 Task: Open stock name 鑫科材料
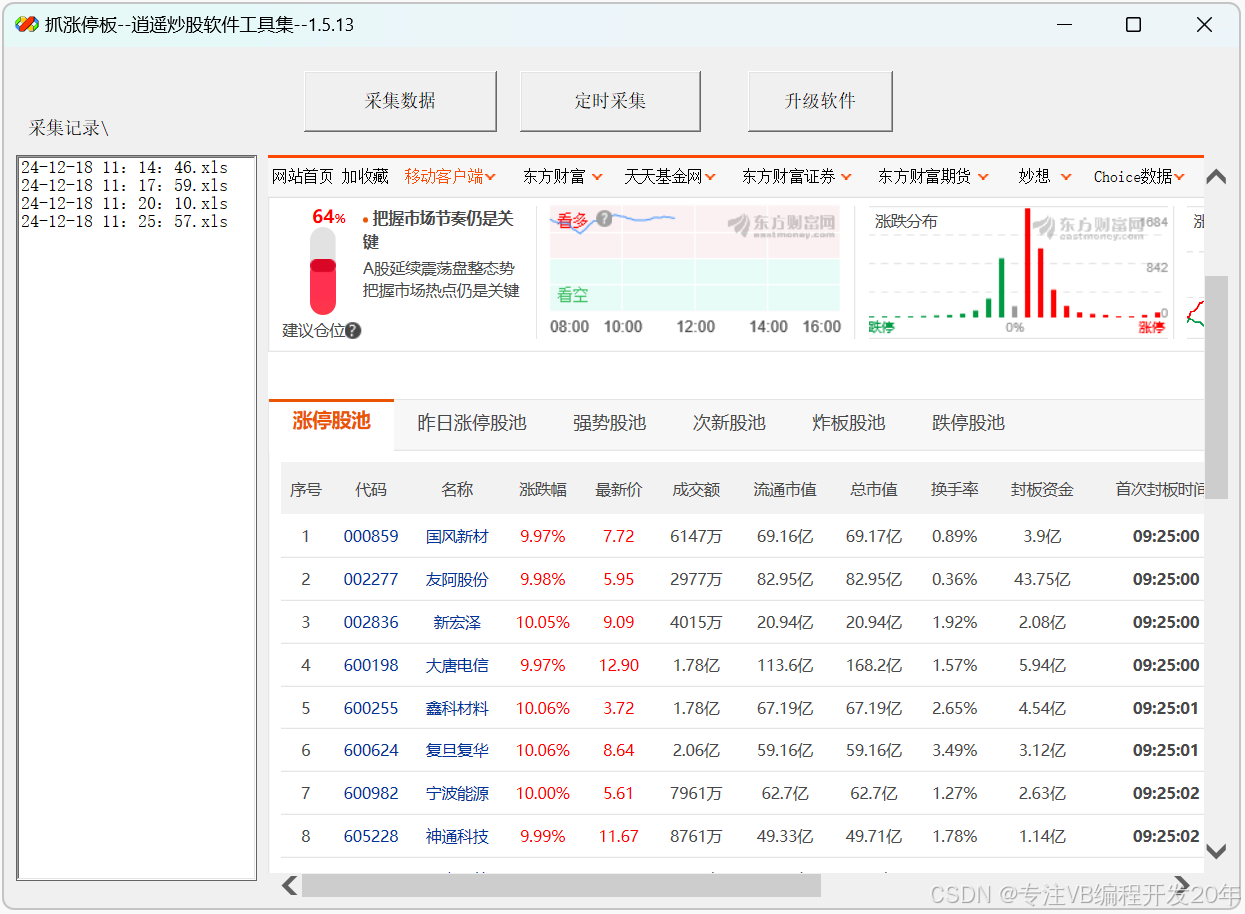pos(457,708)
